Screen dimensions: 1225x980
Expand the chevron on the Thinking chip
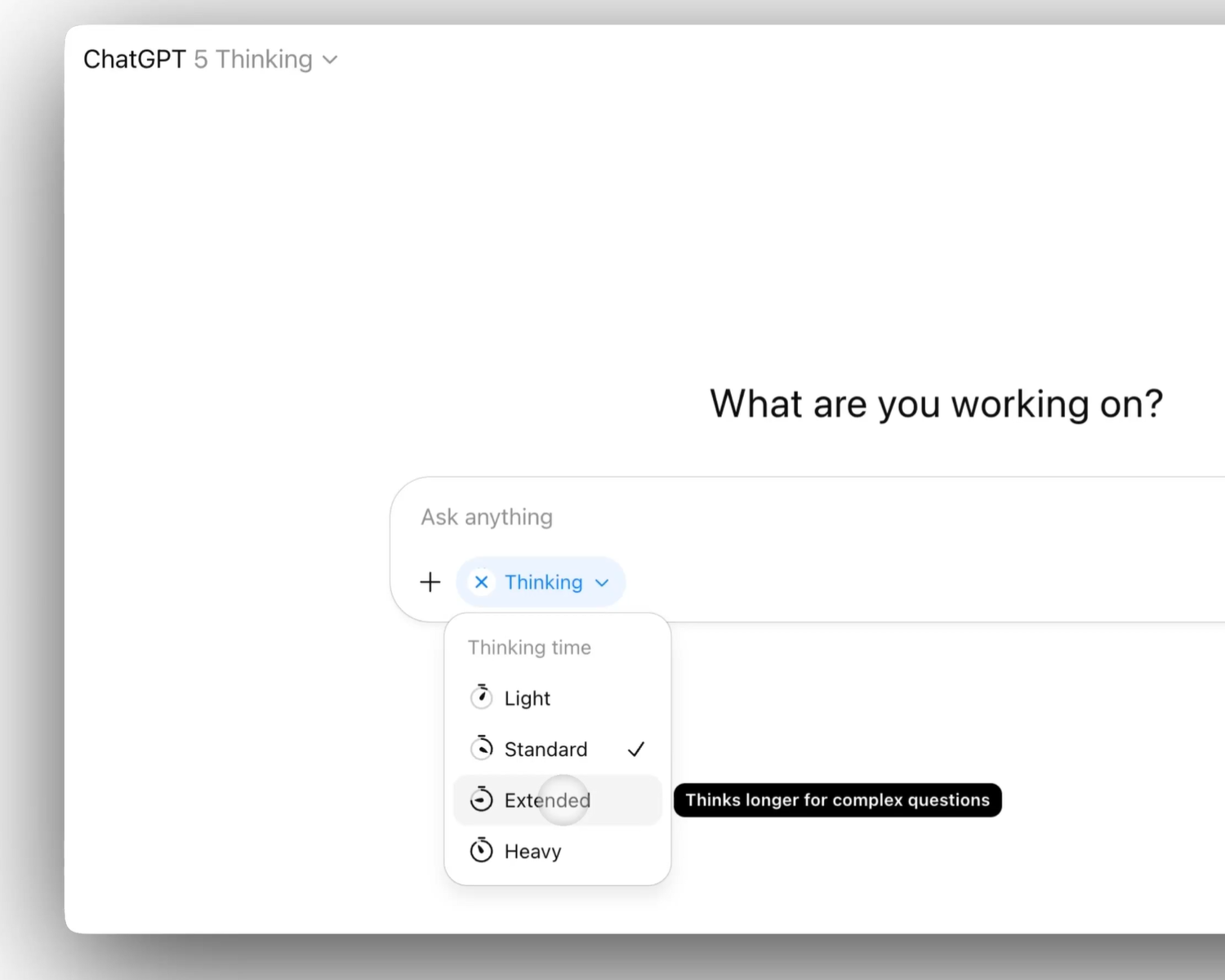[602, 582]
